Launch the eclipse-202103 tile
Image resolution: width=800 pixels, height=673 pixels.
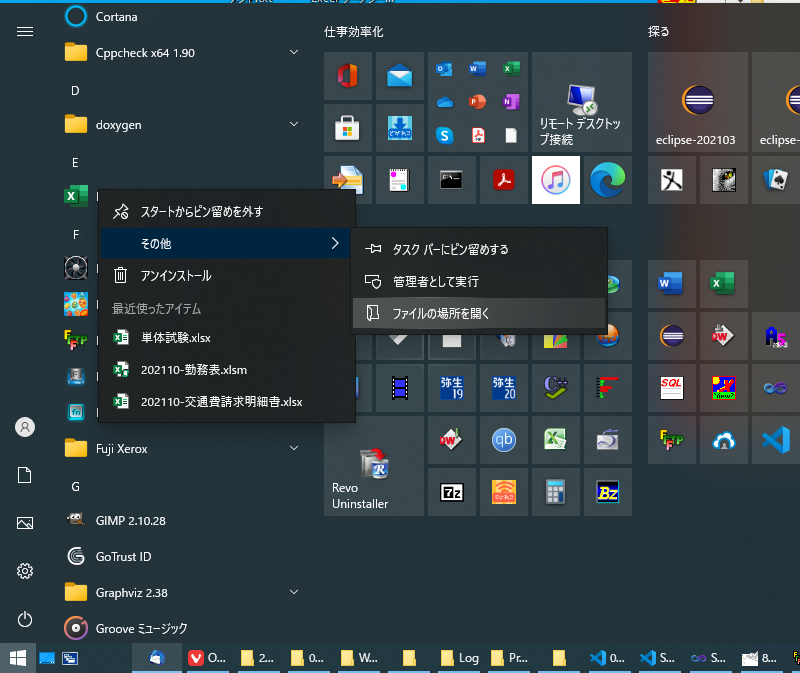tap(697, 102)
